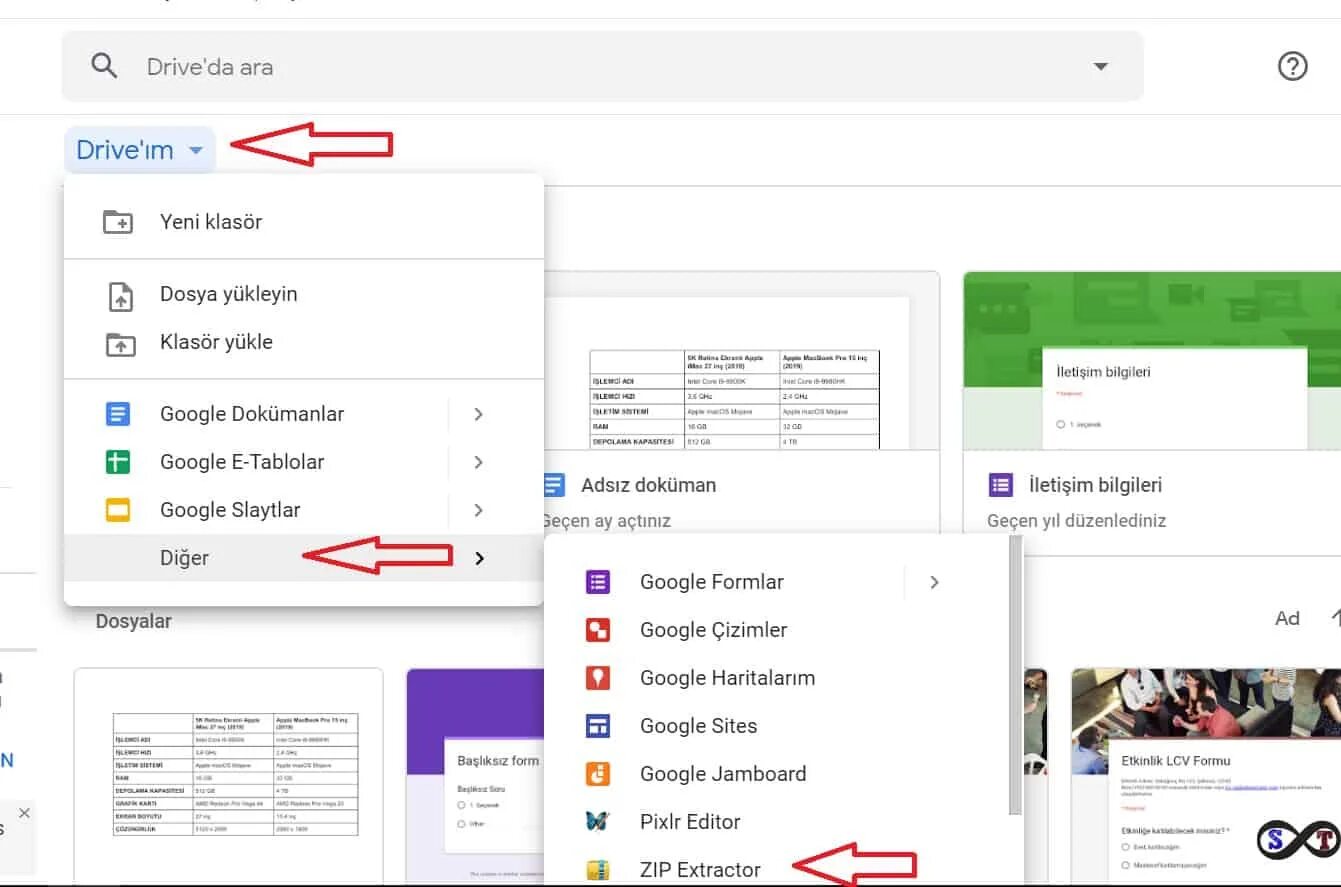
Task: Open the green İletişim bilgileri form thumbnail
Action: point(1152,361)
